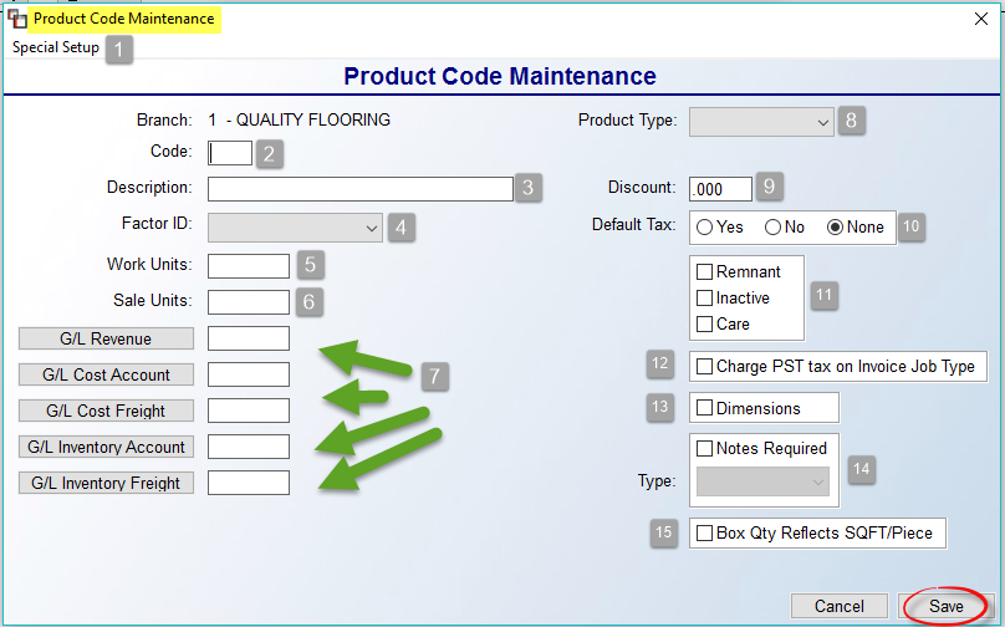This screenshot has width=1005, height=627.
Task: Enable the Inactive checkbox
Action: pos(704,298)
